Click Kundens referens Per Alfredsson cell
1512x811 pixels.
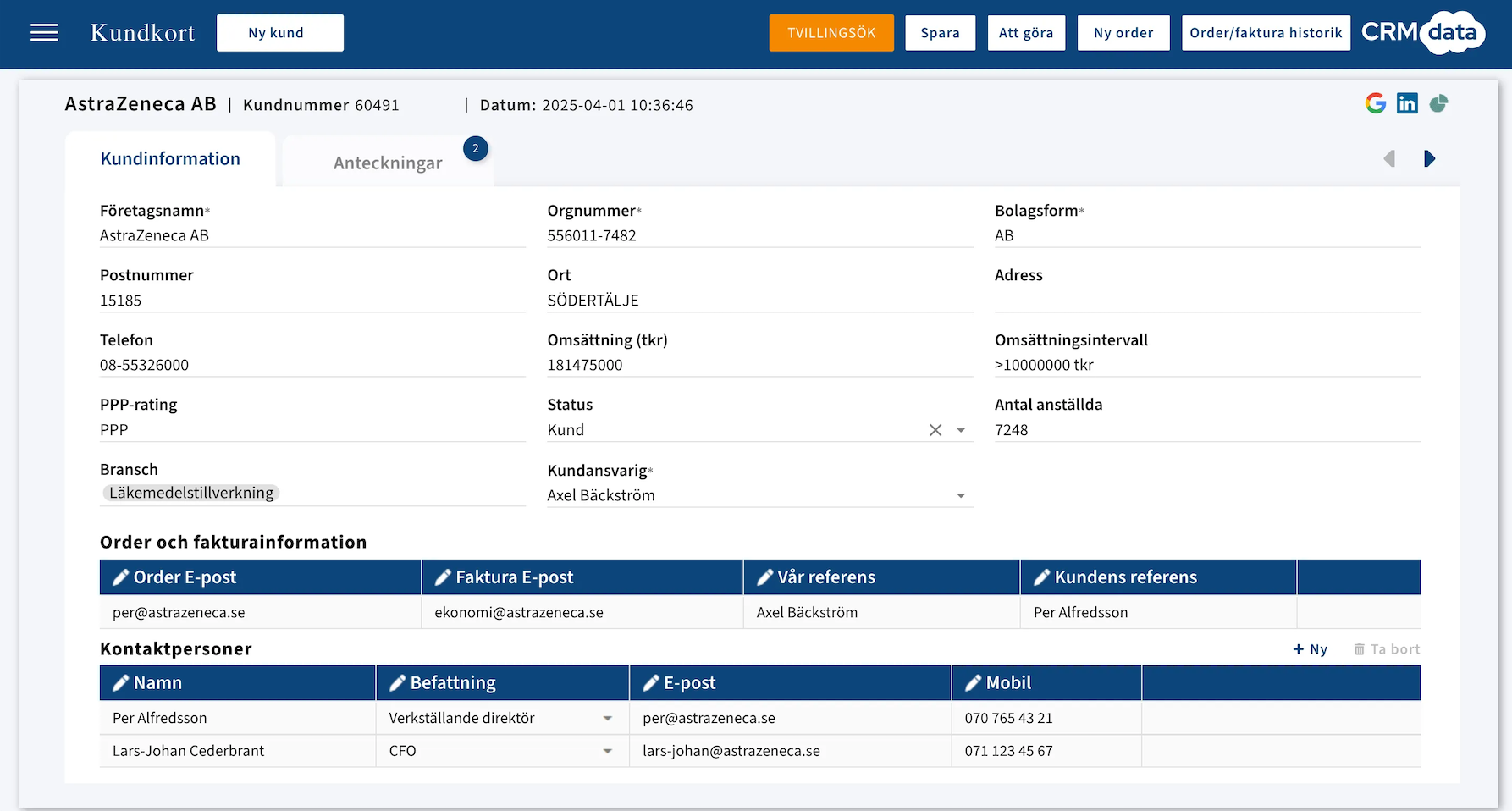tap(1158, 613)
